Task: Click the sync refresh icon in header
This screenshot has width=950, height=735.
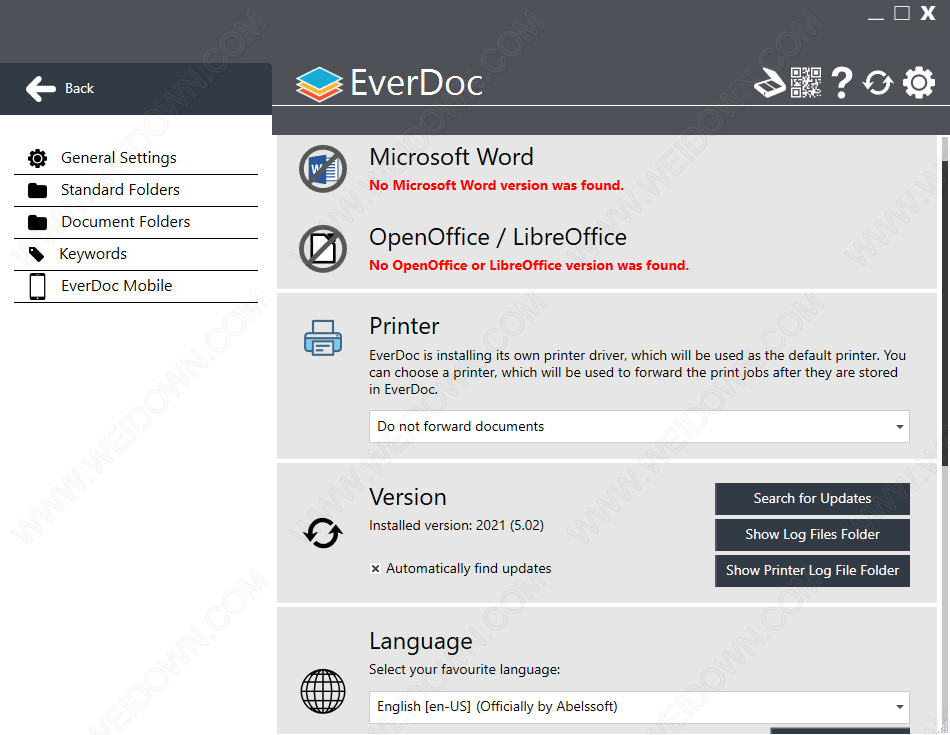Action: [879, 83]
